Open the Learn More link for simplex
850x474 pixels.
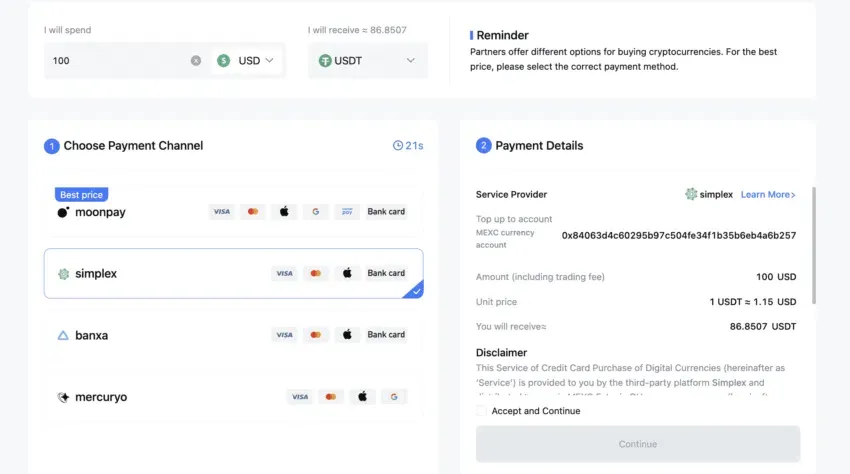tap(768, 194)
